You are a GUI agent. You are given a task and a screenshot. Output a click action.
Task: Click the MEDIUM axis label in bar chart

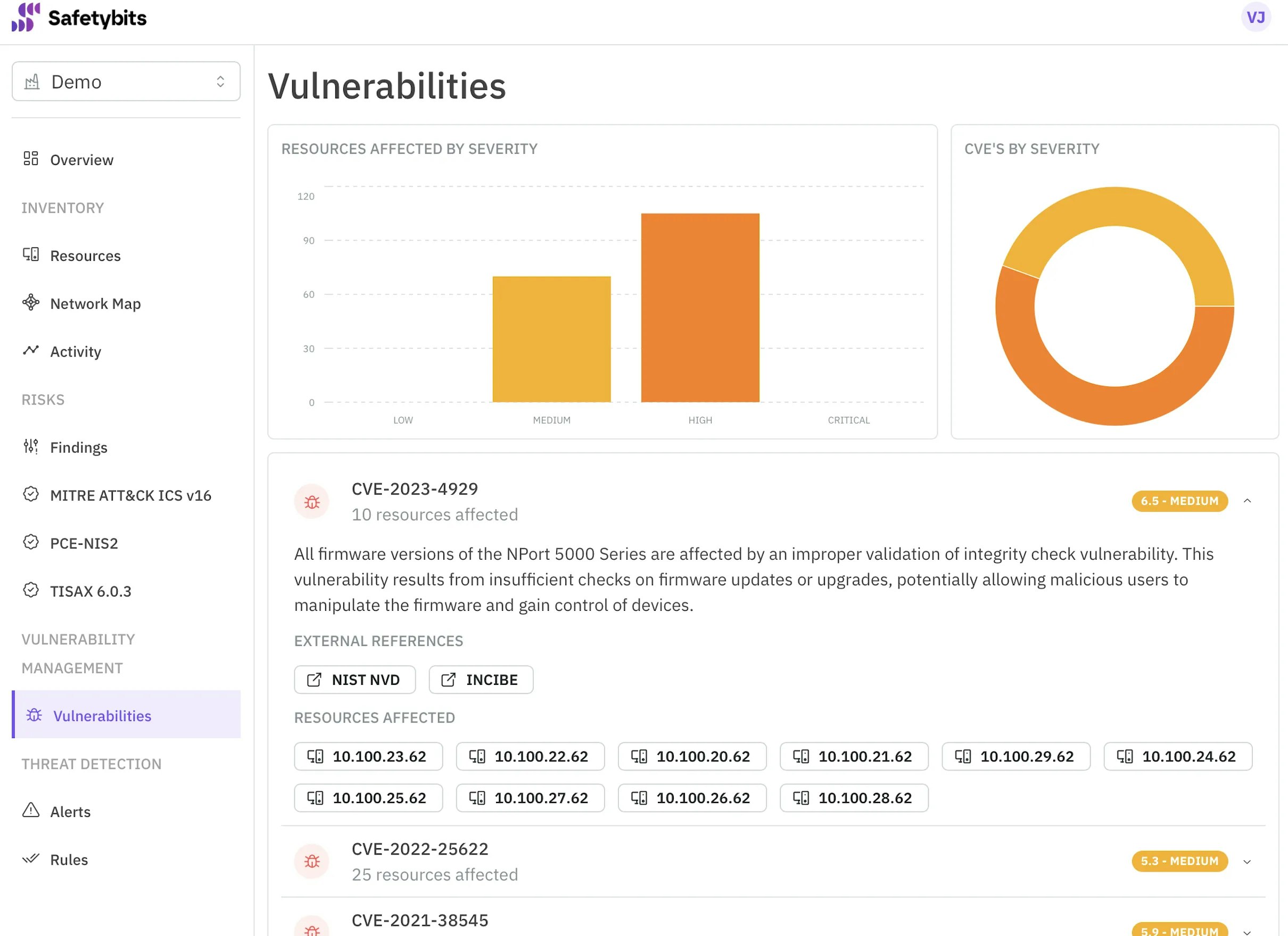[551, 420]
